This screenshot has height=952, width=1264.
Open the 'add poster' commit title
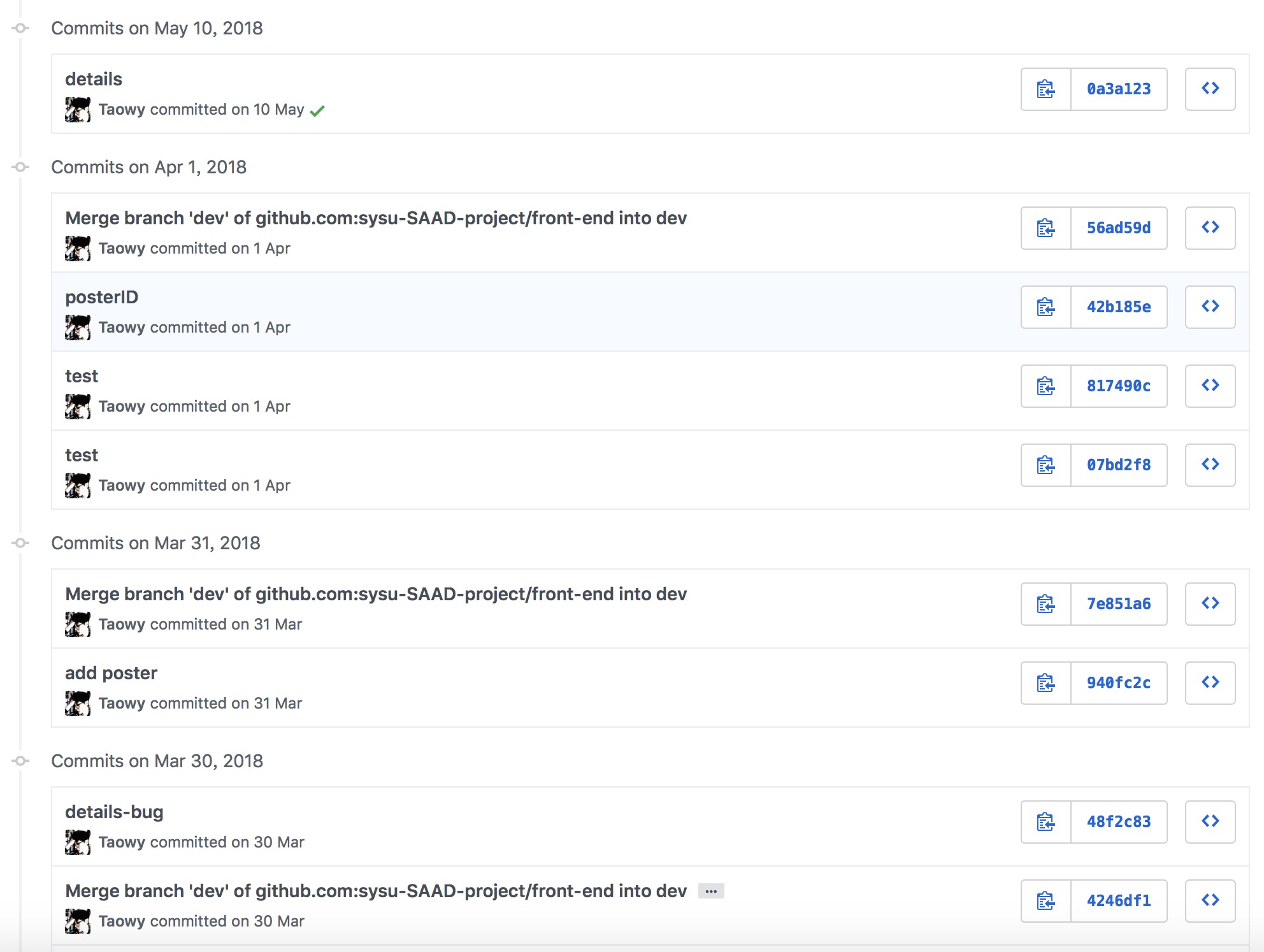coord(111,673)
